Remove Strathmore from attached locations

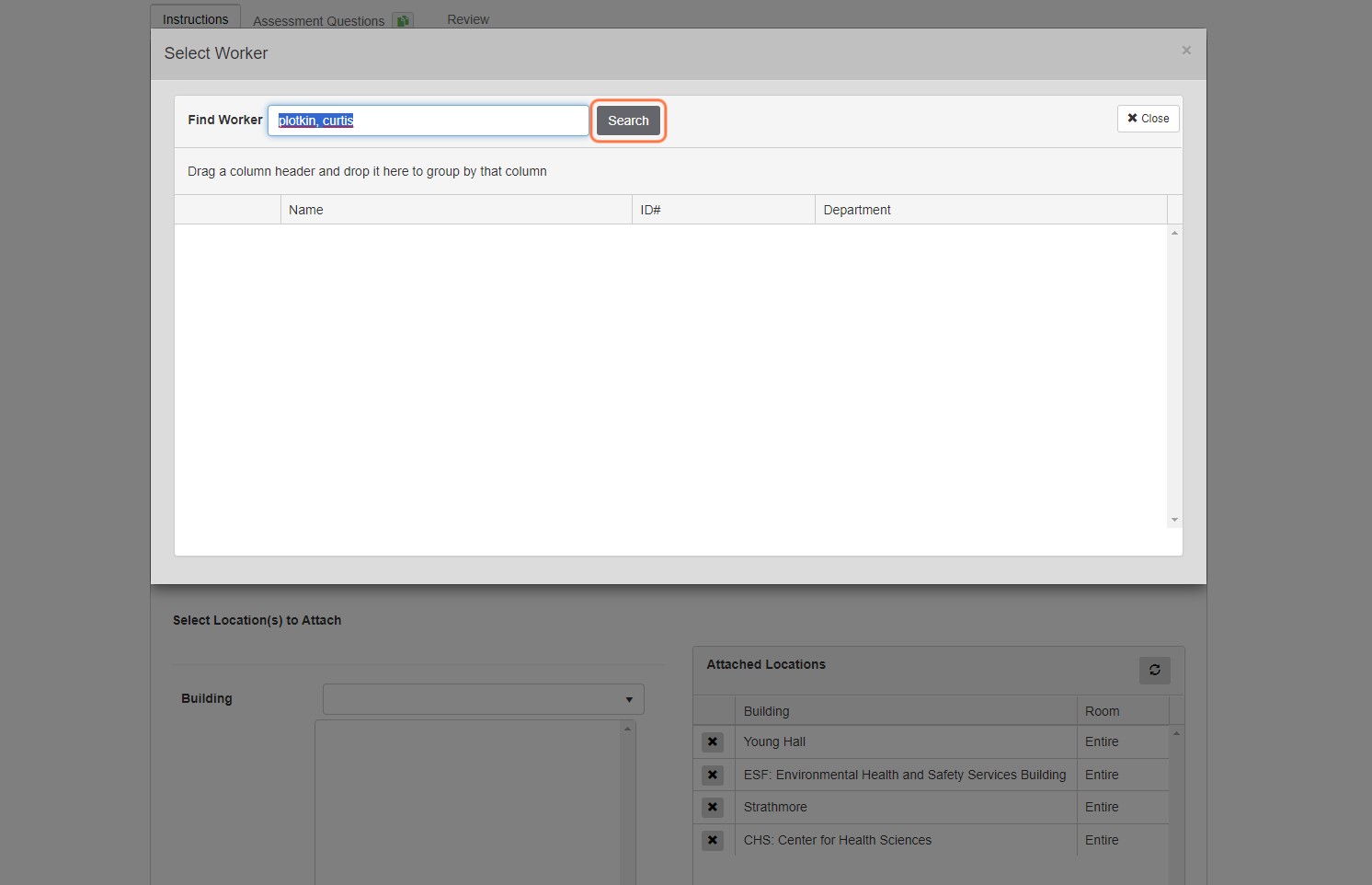pyautogui.click(x=713, y=807)
